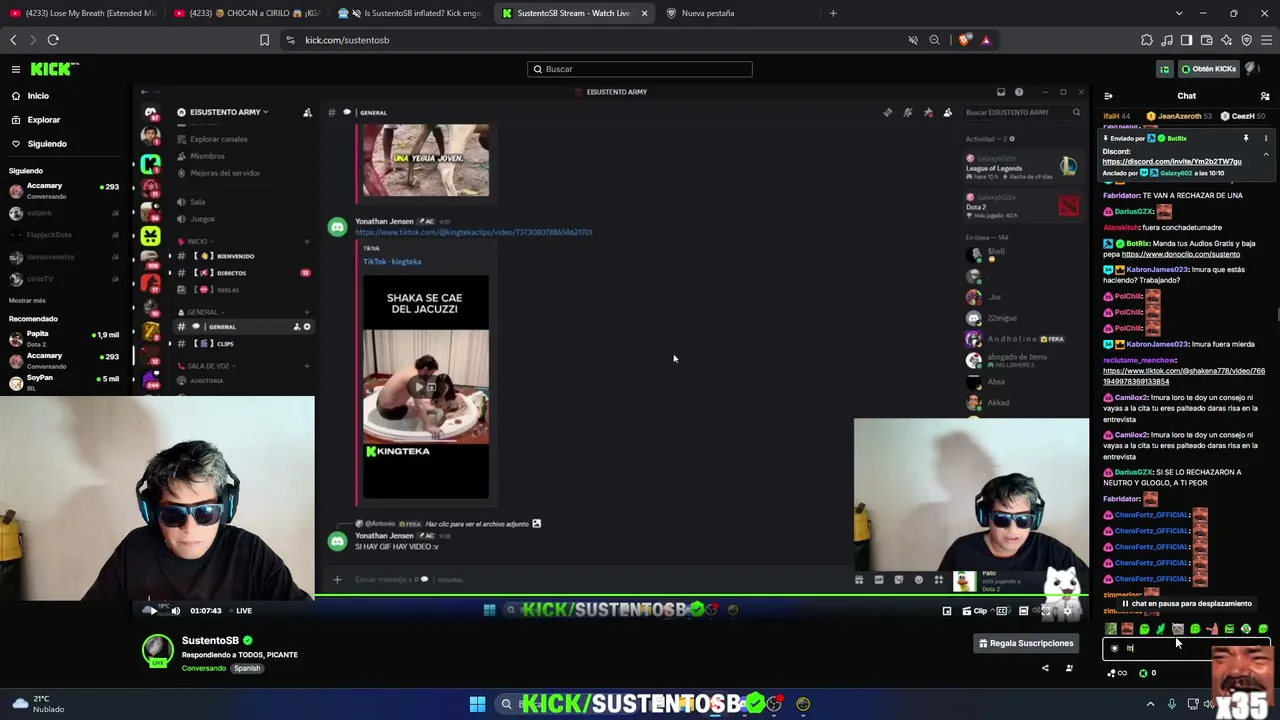Open the Discord home icon in the server list

pos(151,112)
